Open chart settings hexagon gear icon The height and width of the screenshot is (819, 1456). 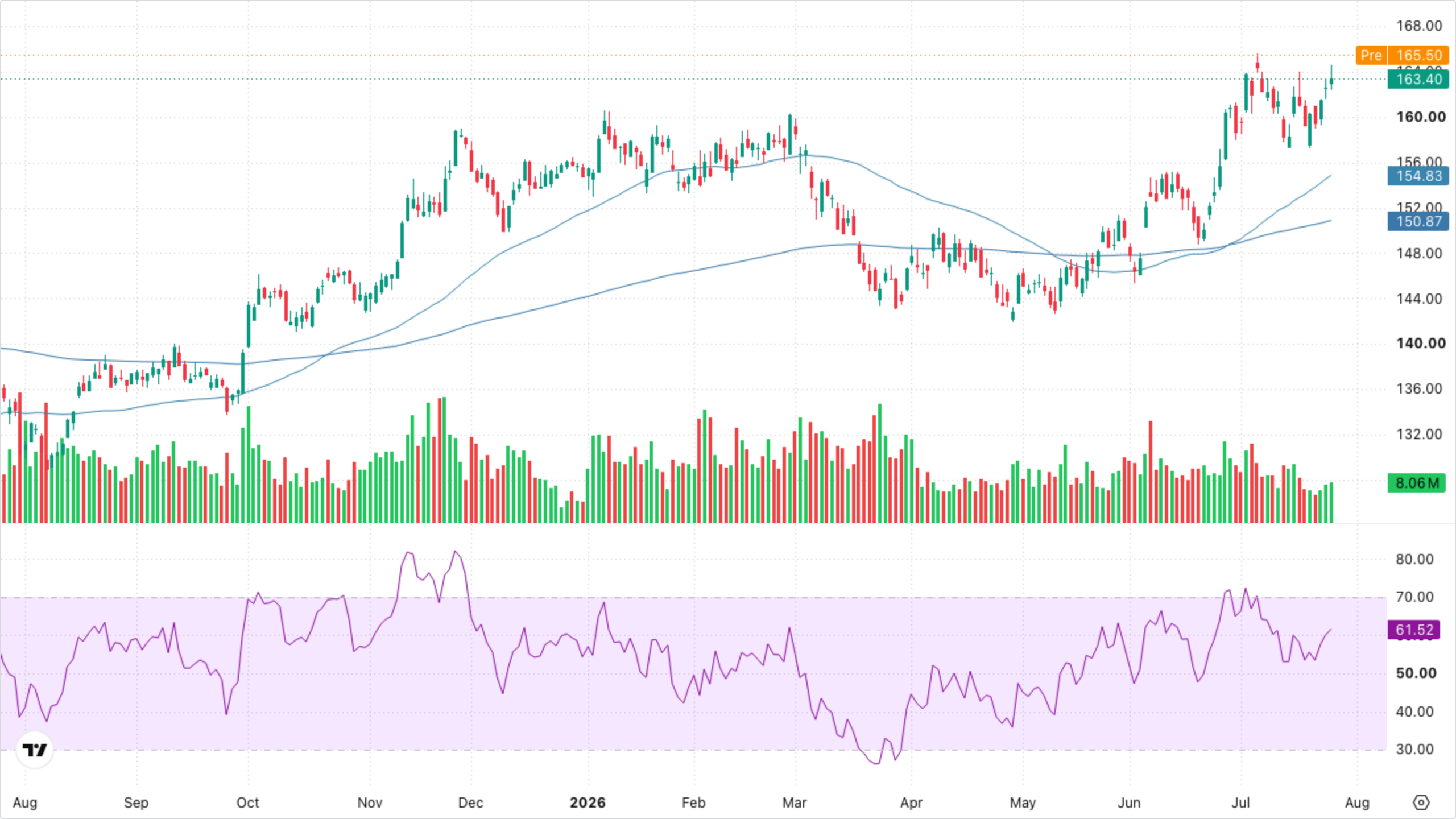point(1421,803)
